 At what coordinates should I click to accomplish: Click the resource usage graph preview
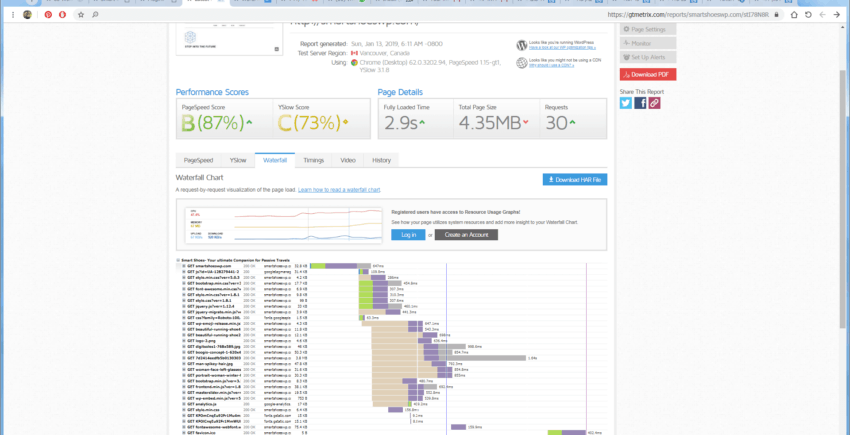(x=284, y=225)
